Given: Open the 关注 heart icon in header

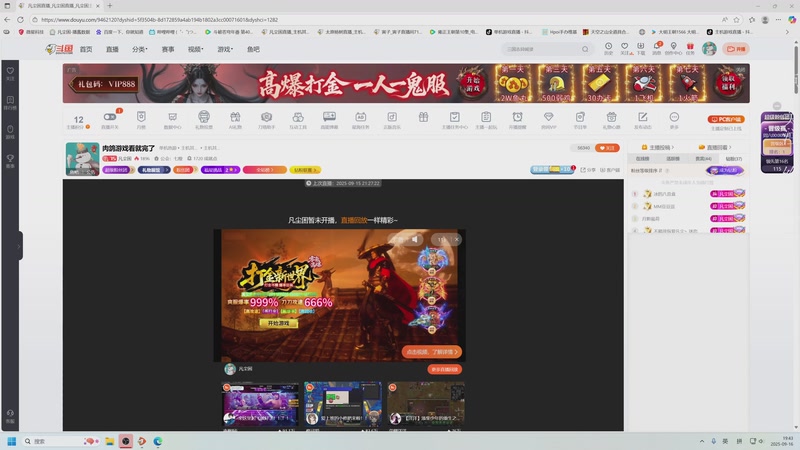Looking at the screenshot, I should pos(624,48).
